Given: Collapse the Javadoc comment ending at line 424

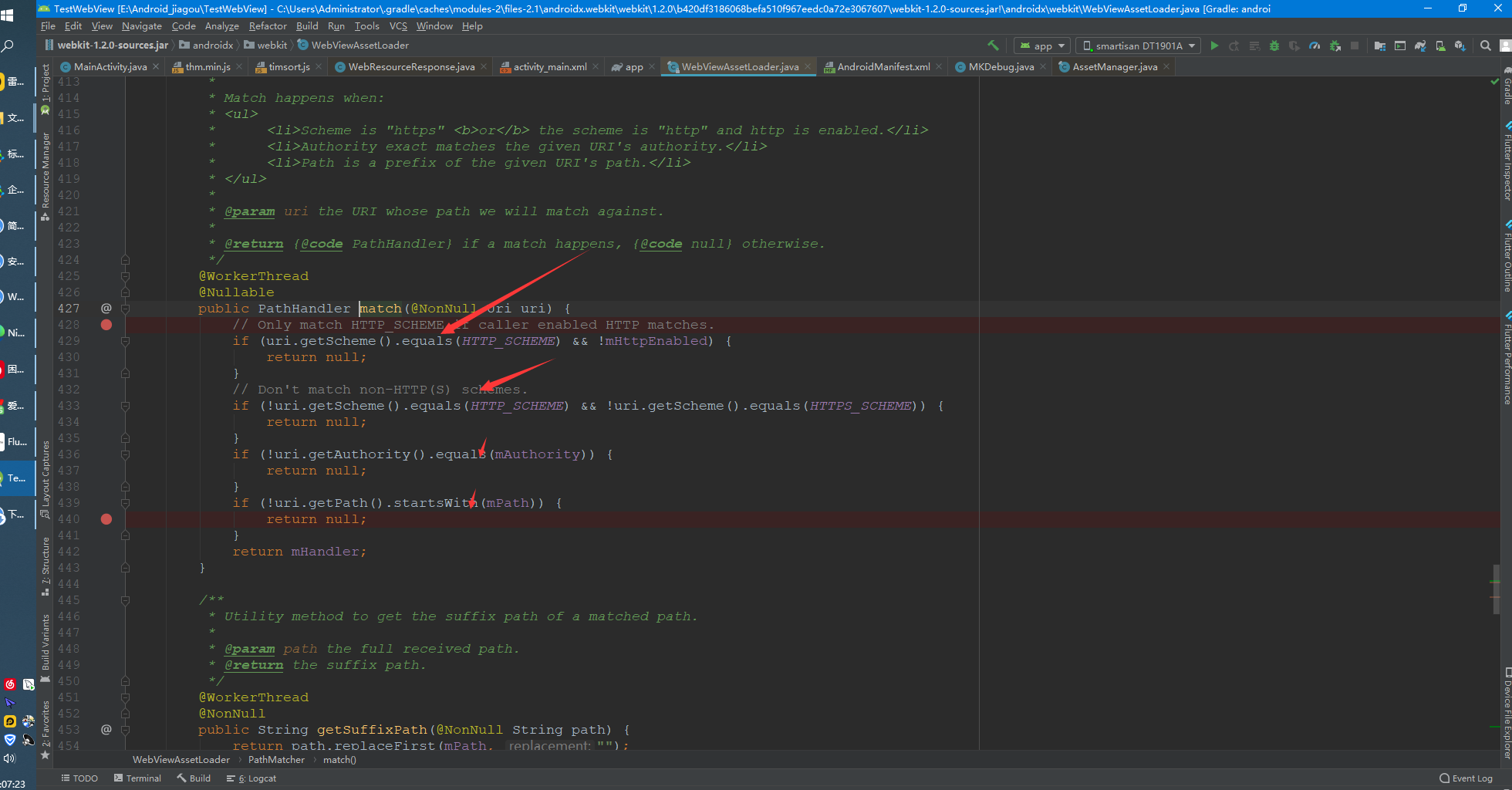Looking at the screenshot, I should [x=125, y=260].
